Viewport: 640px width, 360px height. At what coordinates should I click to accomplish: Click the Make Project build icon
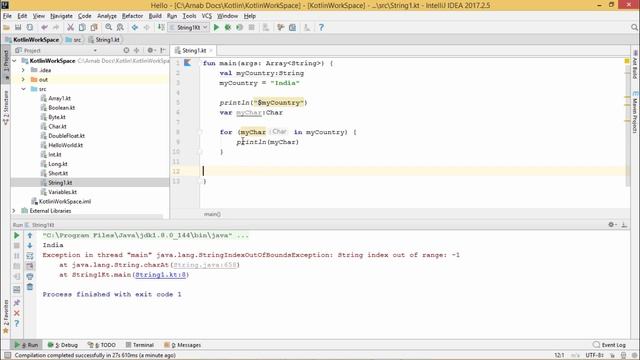(161, 27)
